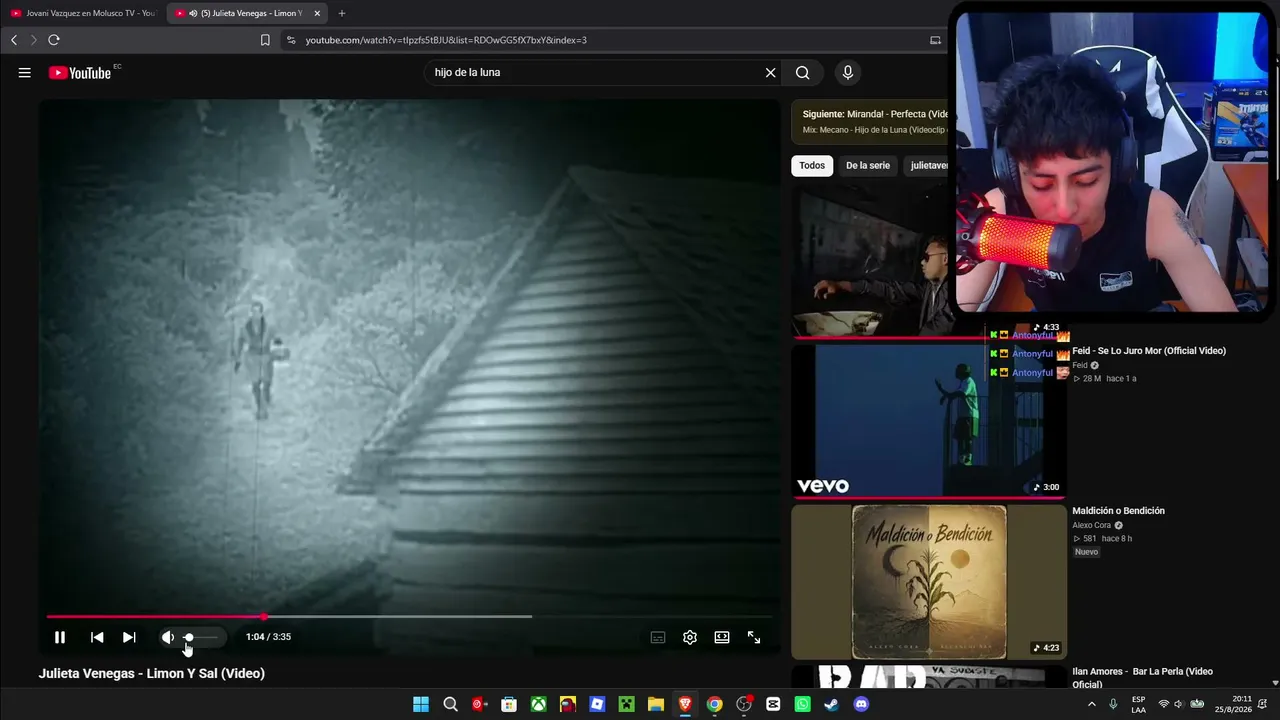Skip back to the previous video
The width and height of the screenshot is (1280, 720).
tap(97, 637)
